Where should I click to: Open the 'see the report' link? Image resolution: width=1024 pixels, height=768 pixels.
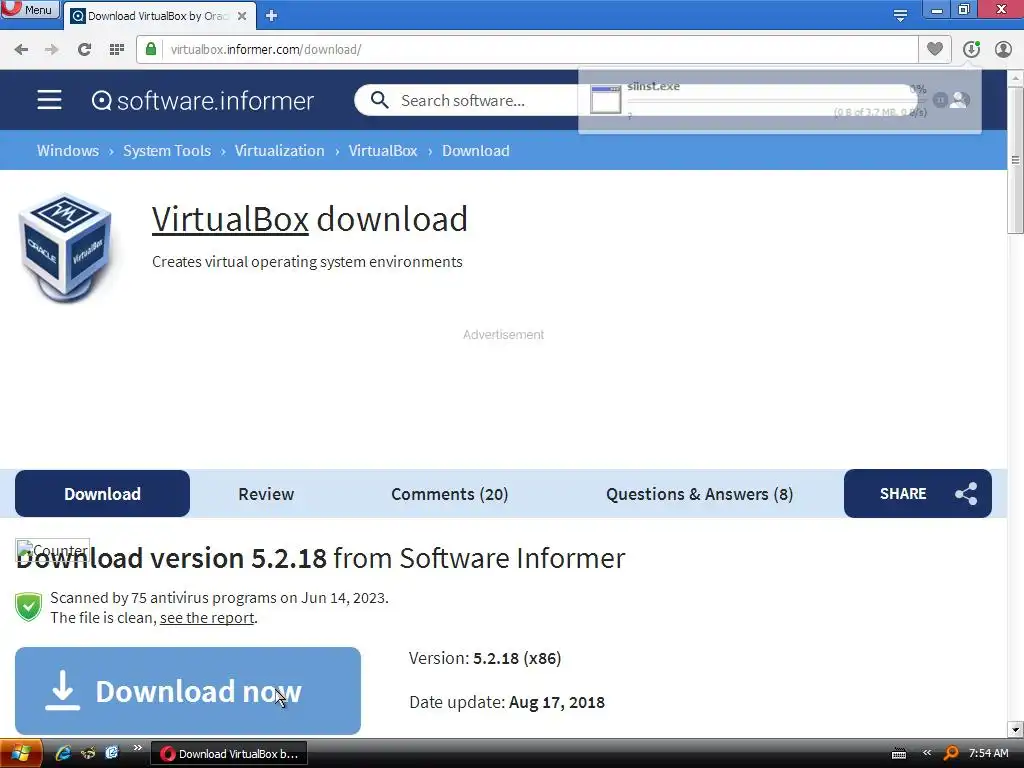point(207,618)
